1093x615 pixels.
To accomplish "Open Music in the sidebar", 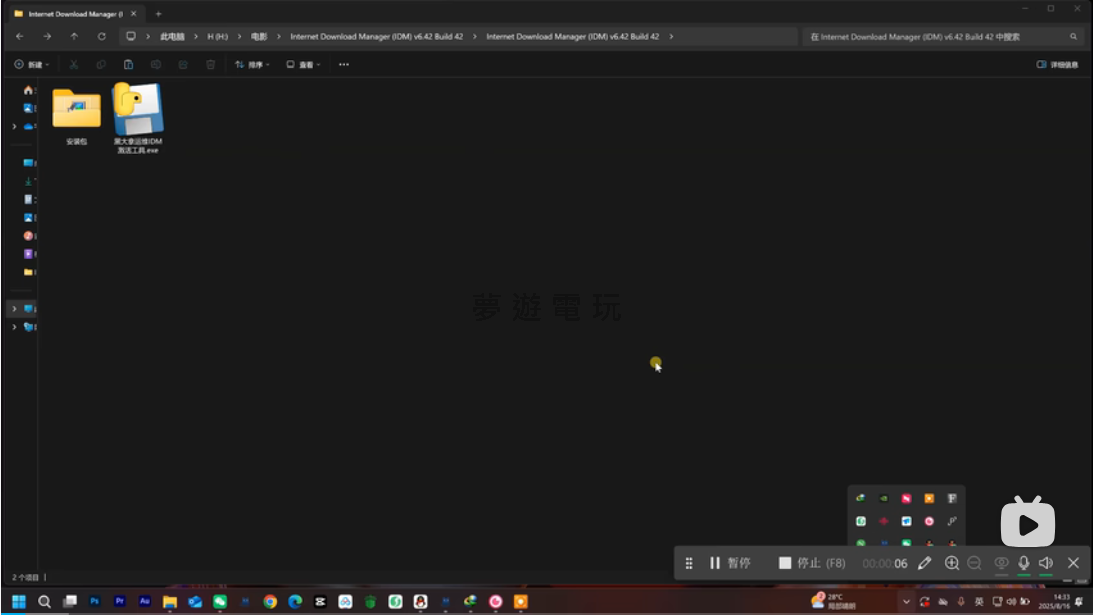I will point(29,236).
